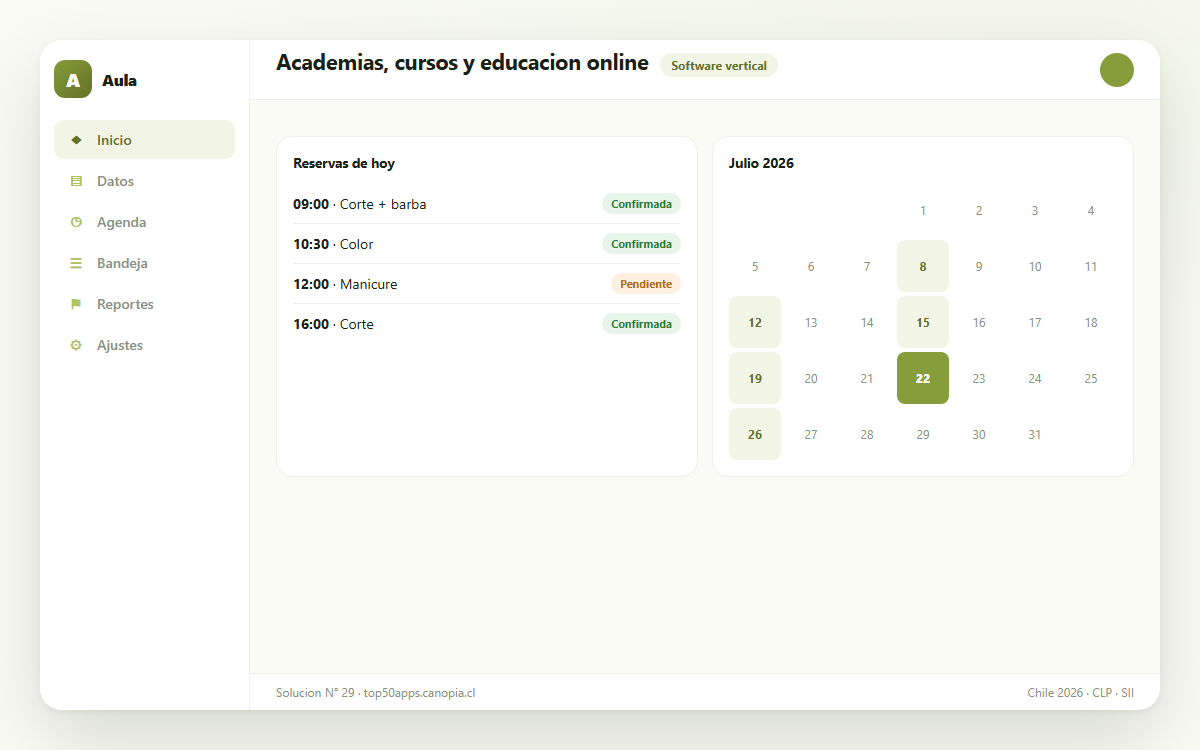This screenshot has height=750, width=1200.
Task: Select July 19 in the calendar
Action: pos(755,378)
